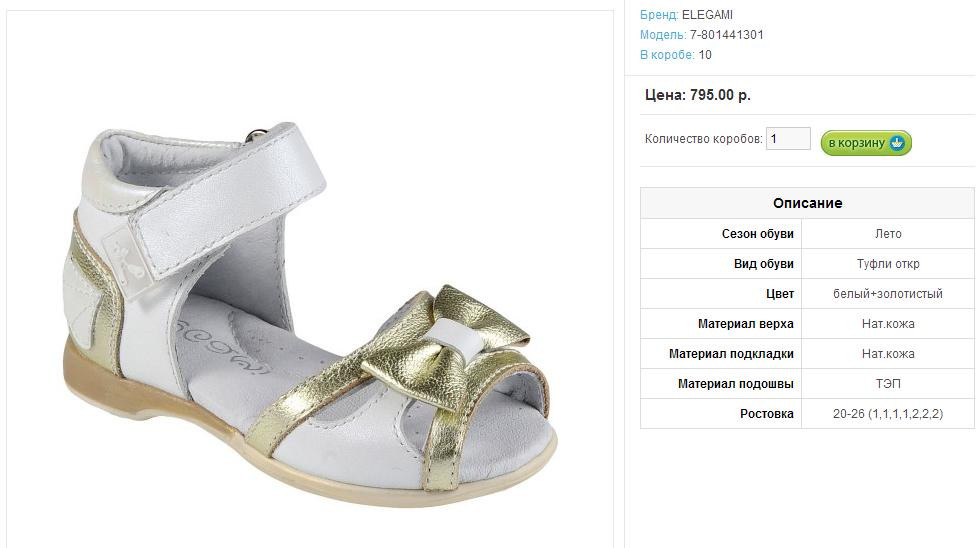Click the Материал подкладки row label
Viewport: 977px width, 548px height.
pos(732,353)
